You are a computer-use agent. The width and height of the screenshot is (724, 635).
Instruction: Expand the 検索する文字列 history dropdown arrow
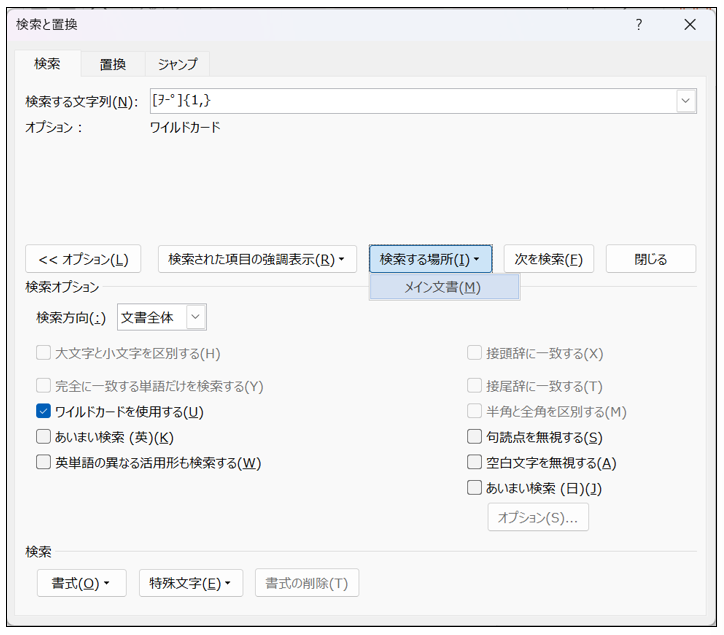(x=686, y=101)
